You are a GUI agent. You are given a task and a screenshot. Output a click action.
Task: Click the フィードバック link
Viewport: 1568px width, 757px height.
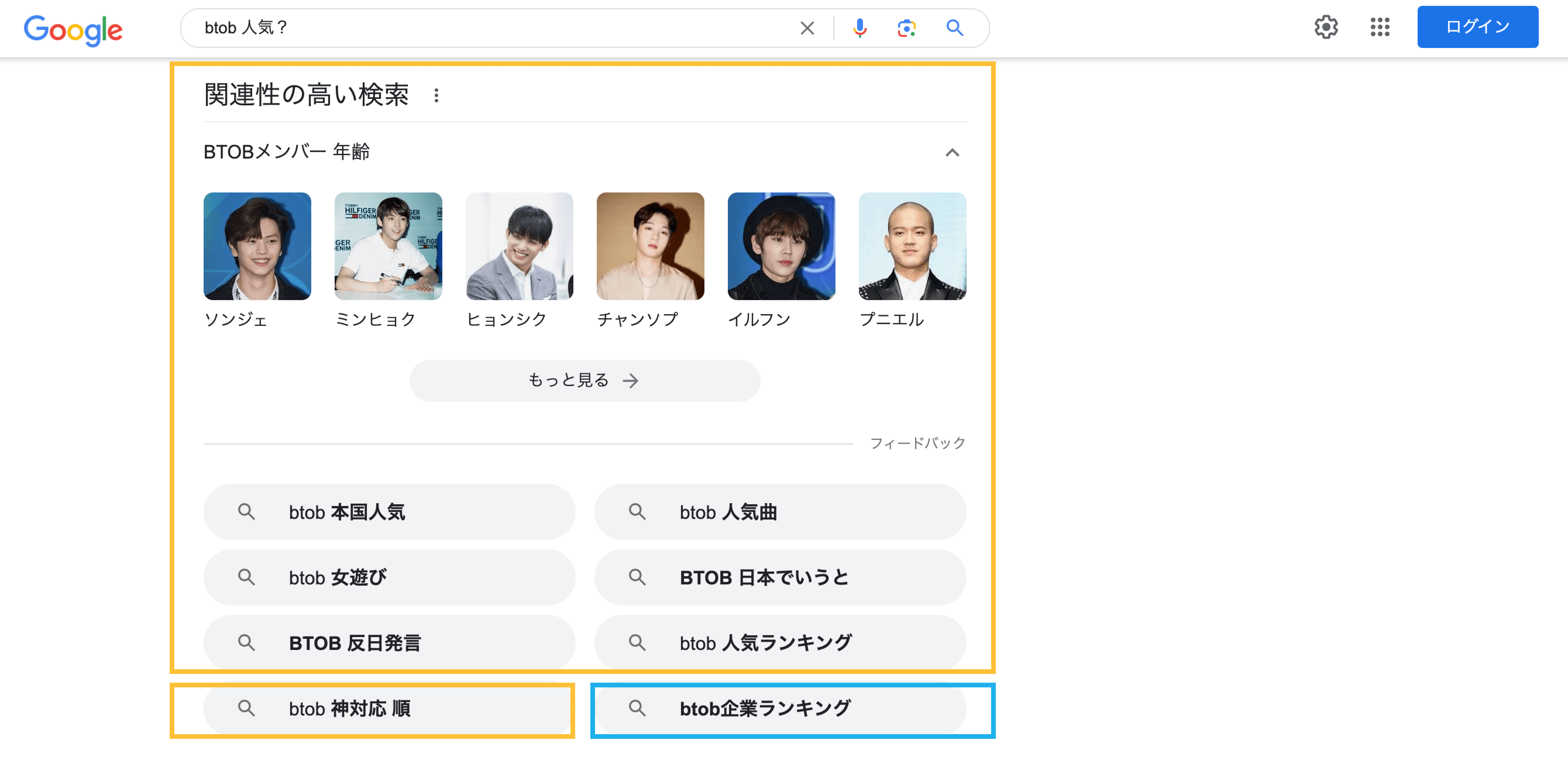coord(917,443)
